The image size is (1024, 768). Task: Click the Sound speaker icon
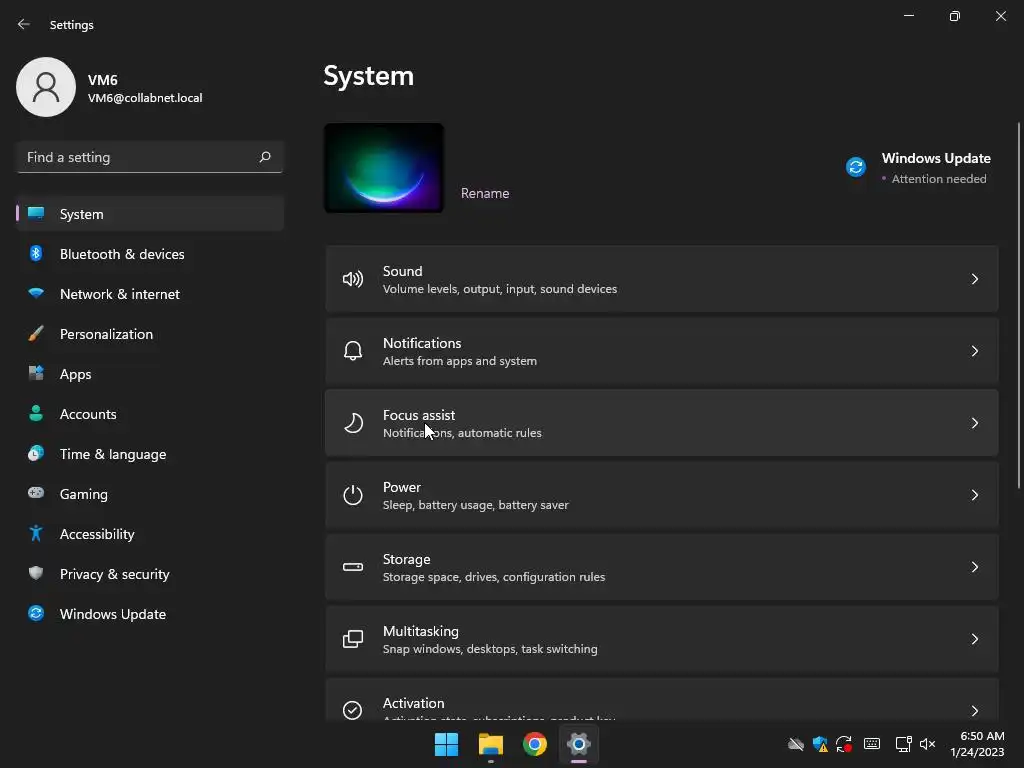[353, 280]
